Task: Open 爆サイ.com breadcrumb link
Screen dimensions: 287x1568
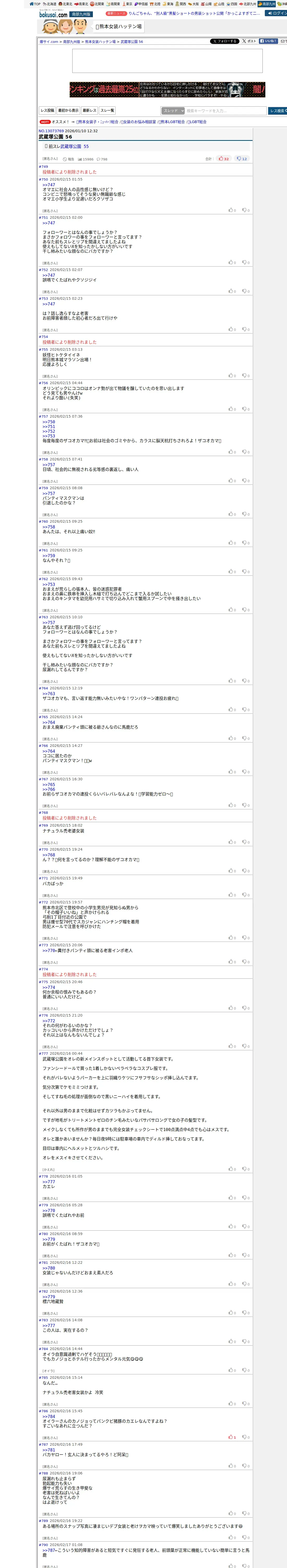Action: coord(49,42)
